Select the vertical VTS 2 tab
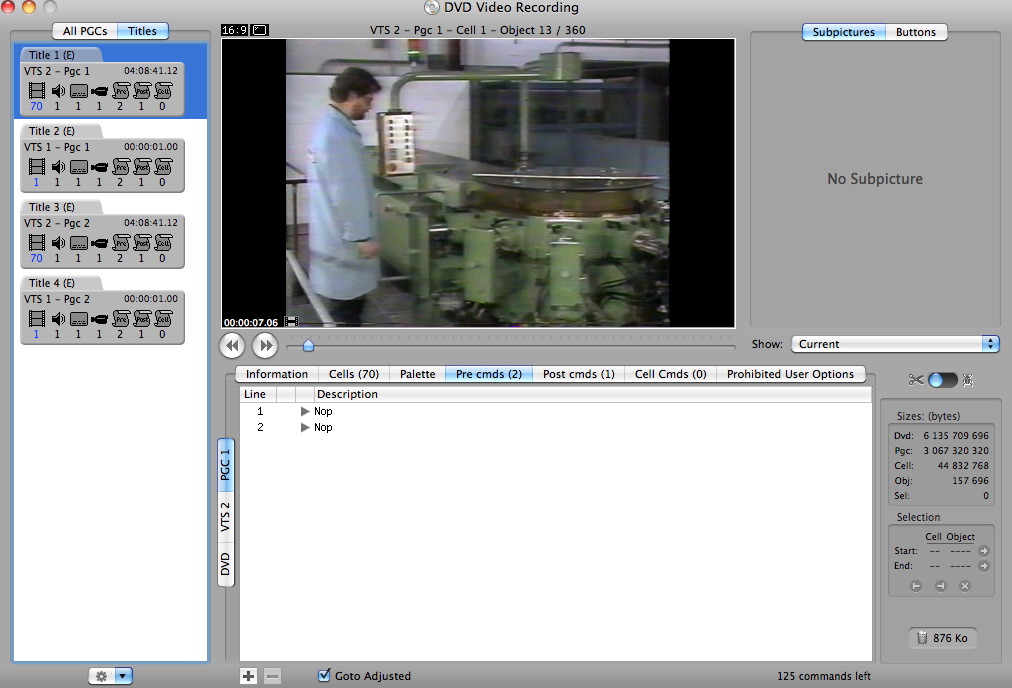This screenshot has height=688, width=1012. (x=225, y=517)
